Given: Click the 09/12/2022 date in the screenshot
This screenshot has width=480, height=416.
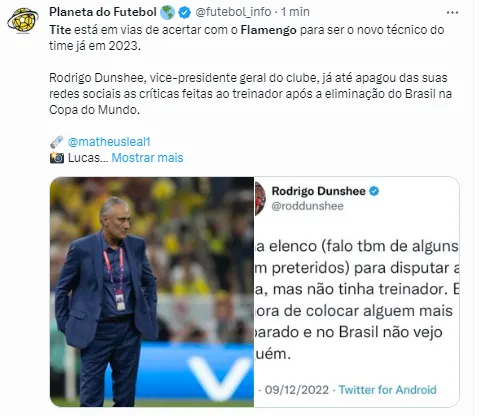Looking at the screenshot, I should (297, 390).
